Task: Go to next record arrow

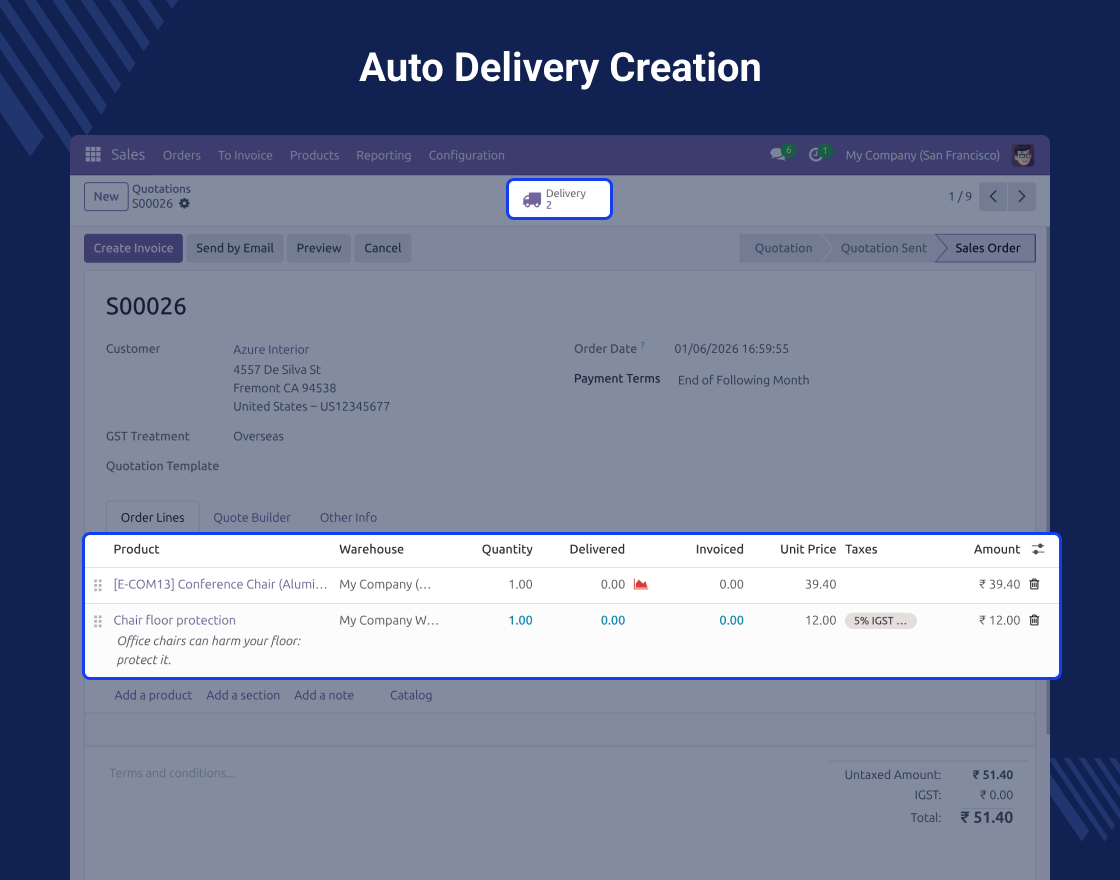Action: coord(1021,196)
